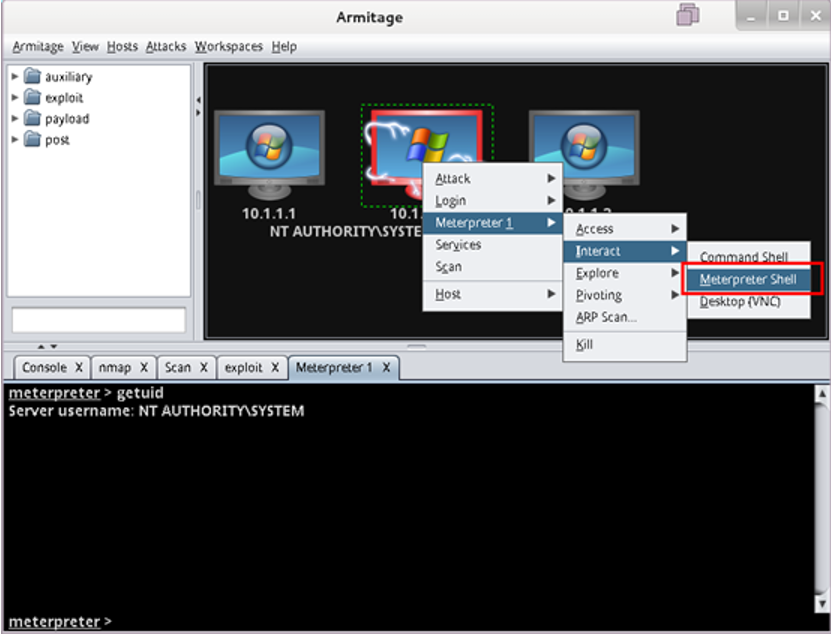Open the Armitage menu
Viewport: 831px width, 635px height.
(x=38, y=47)
